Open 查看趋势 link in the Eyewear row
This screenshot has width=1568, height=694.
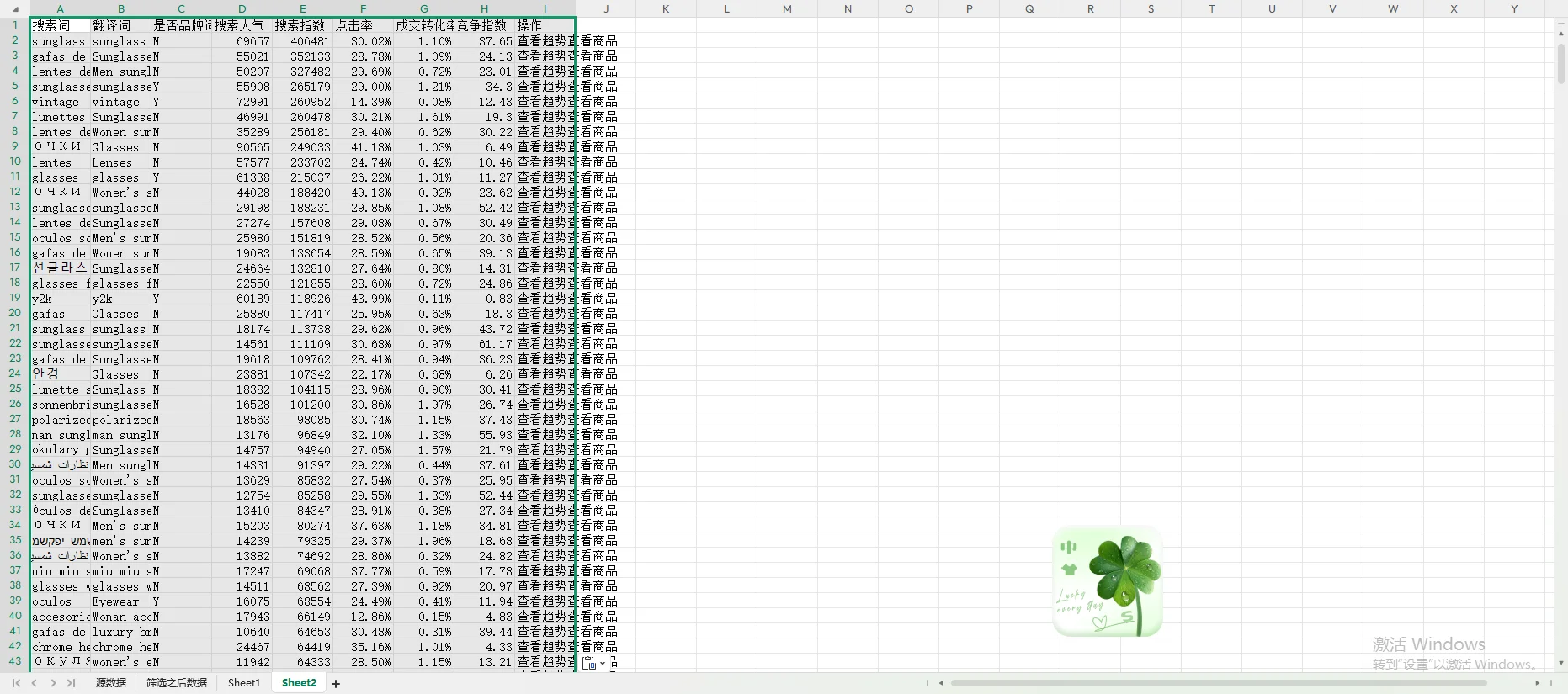[542, 601]
